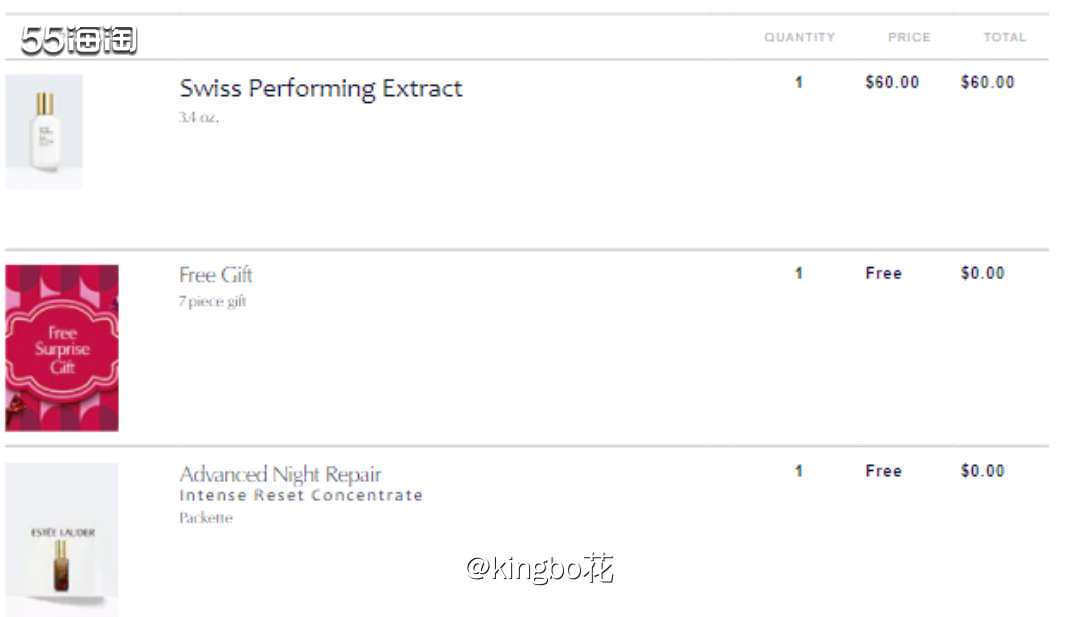1079x617 pixels.
Task: Open the Swiss Performing Extract product link
Action: [x=320, y=88]
